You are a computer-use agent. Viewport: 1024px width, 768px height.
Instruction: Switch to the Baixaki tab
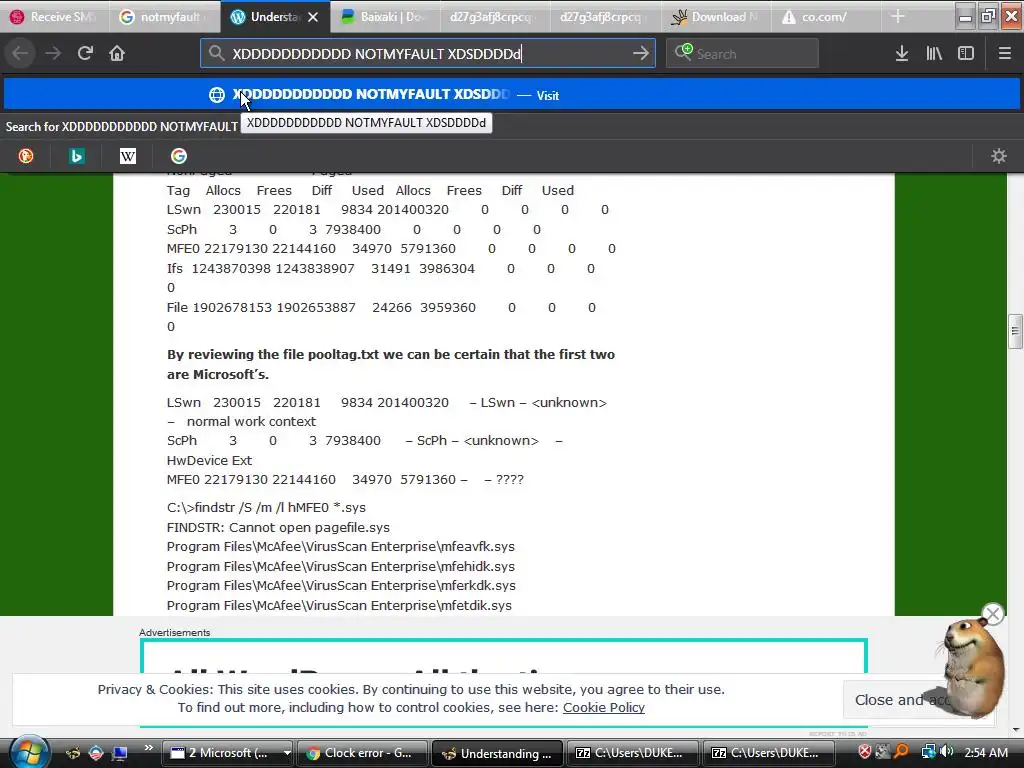385,17
